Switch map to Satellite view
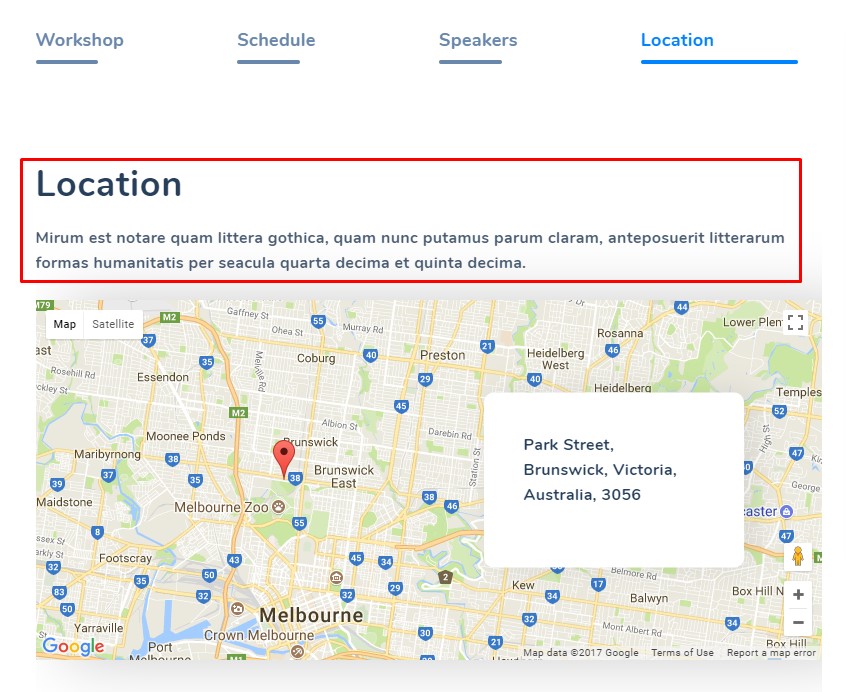 (x=113, y=324)
